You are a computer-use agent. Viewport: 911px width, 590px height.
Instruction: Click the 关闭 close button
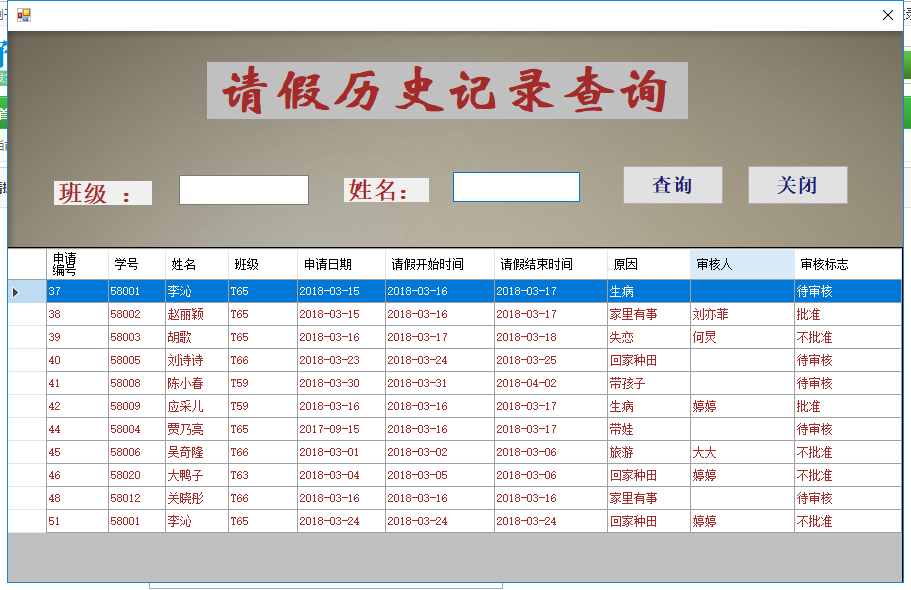(797, 185)
